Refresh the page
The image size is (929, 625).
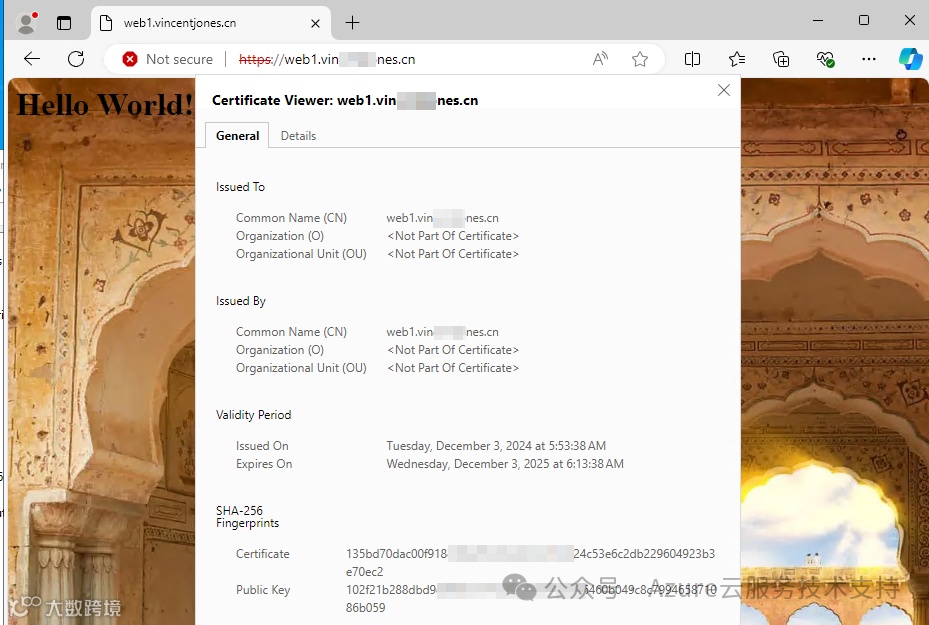(76, 59)
